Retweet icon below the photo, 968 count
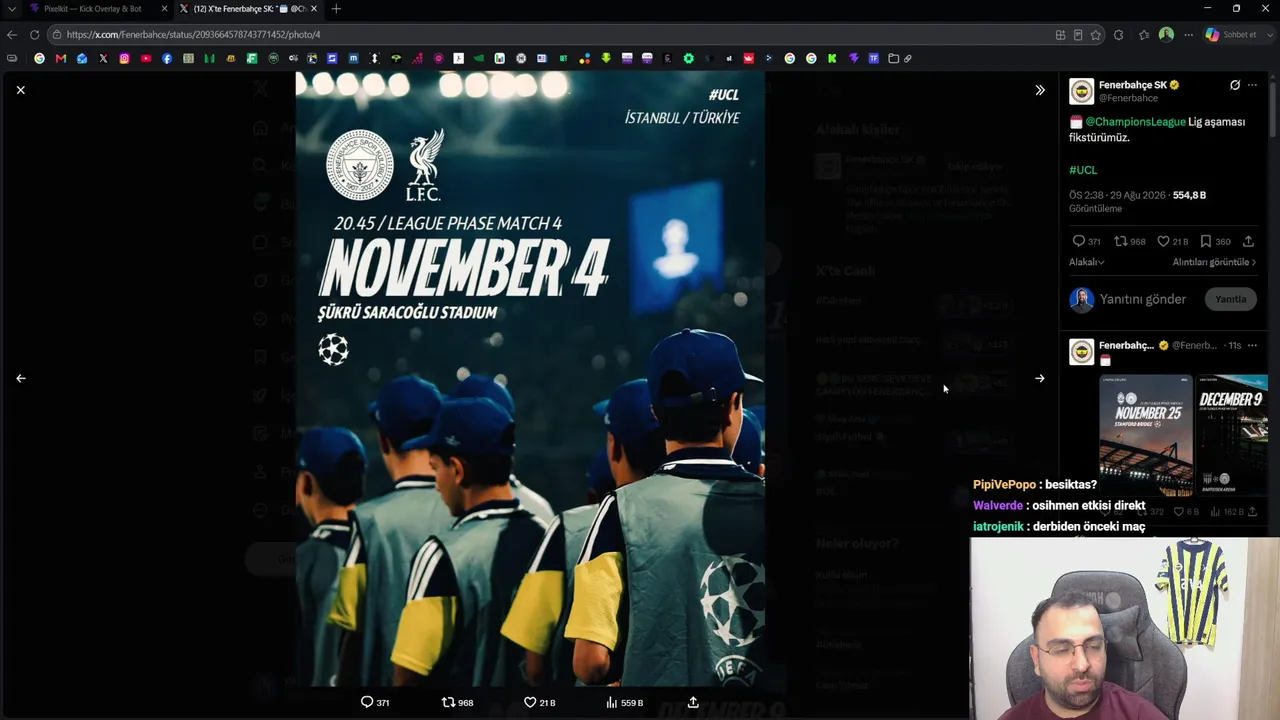The width and height of the screenshot is (1280, 720). pyautogui.click(x=448, y=702)
